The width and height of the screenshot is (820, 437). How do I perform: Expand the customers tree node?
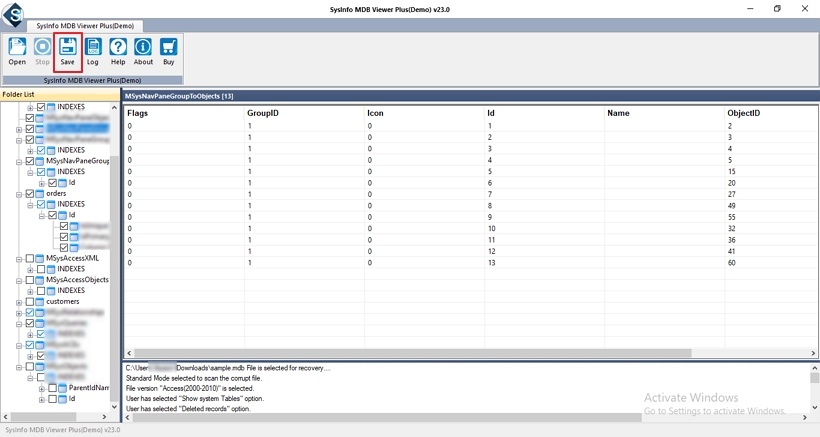tap(19, 302)
